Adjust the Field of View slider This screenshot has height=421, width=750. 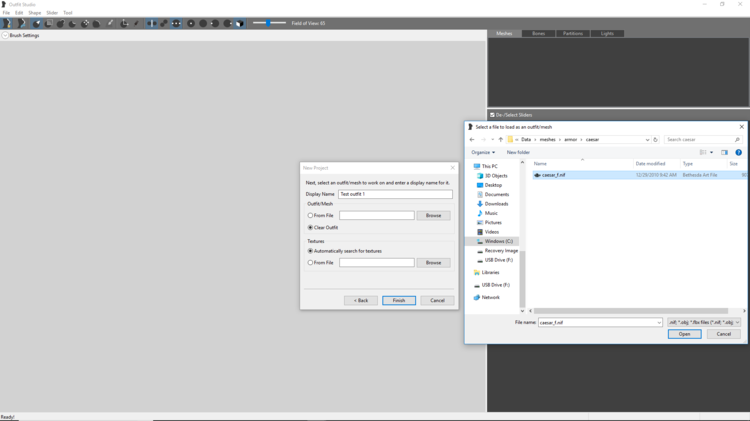(x=269, y=23)
